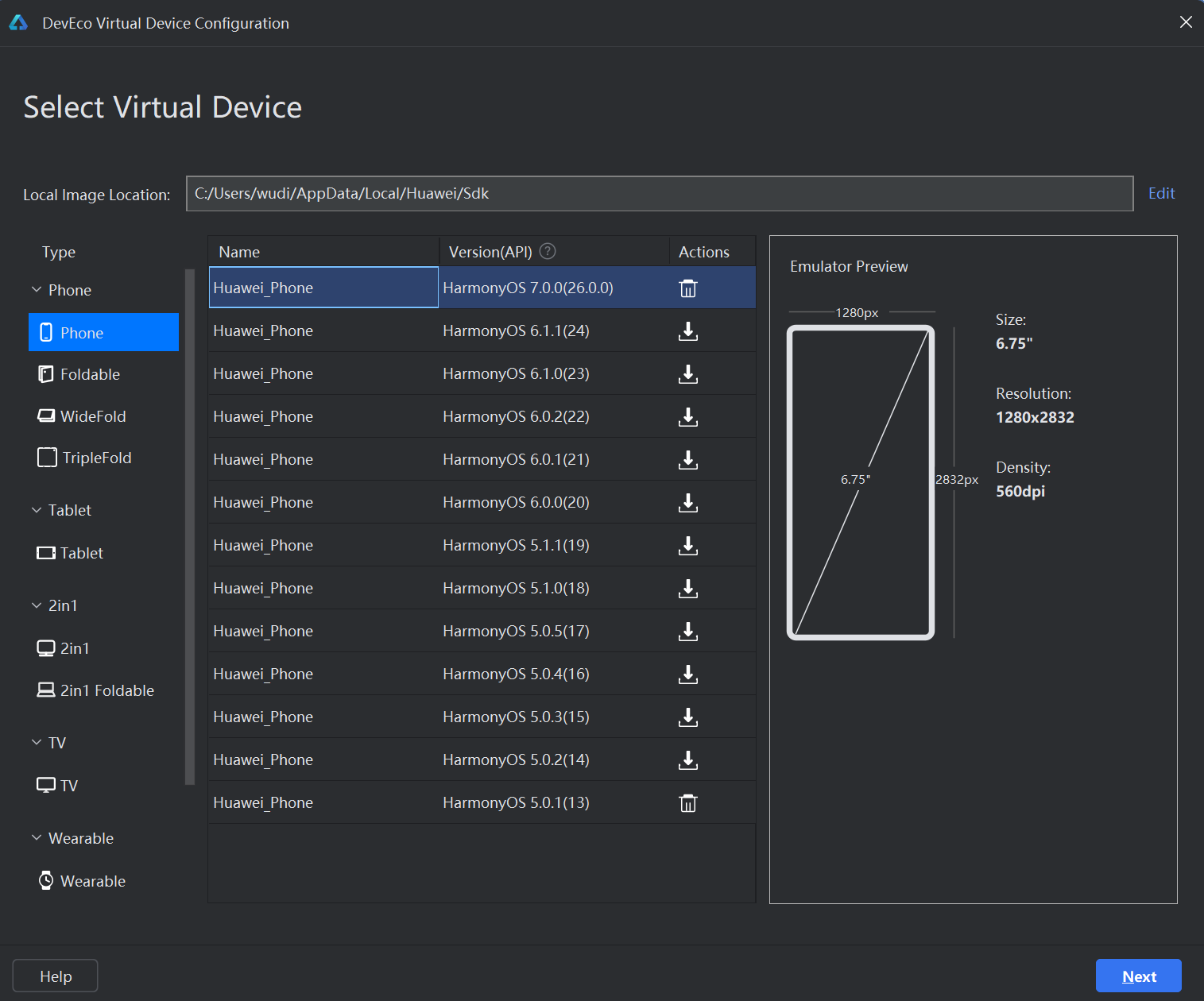Viewport: 1204px width, 1001px height.
Task: Download the HarmonyOS 5.0.4(16) image
Action: [688, 674]
